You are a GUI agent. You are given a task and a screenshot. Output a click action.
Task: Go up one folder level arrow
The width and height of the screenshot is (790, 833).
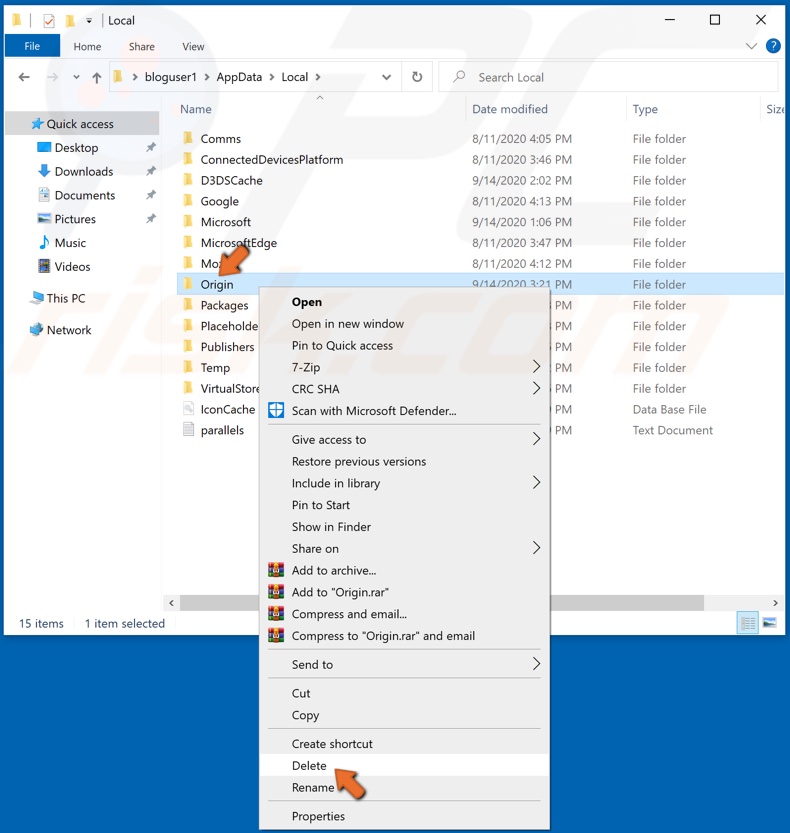pos(97,78)
